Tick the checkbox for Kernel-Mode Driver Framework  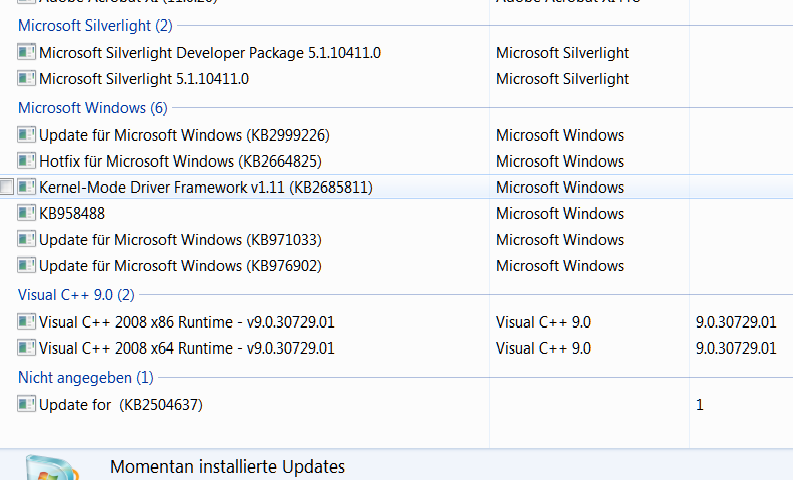pyautogui.click(x=7, y=187)
